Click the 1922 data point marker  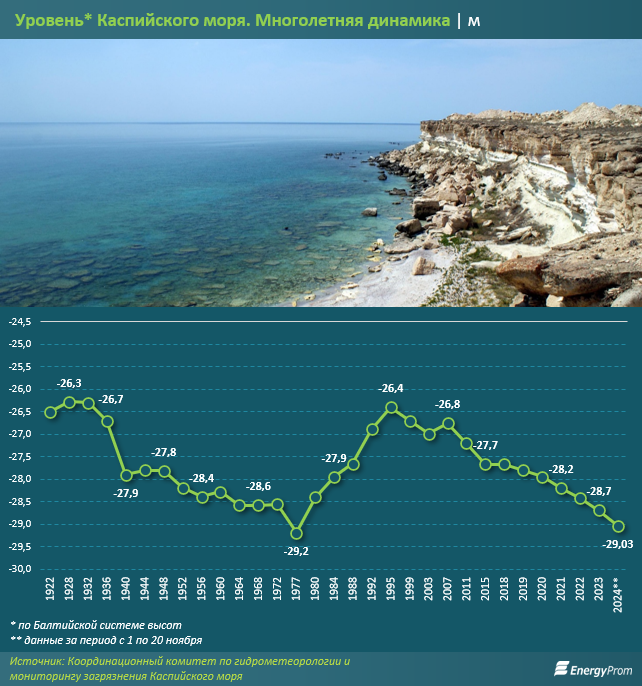click(50, 412)
